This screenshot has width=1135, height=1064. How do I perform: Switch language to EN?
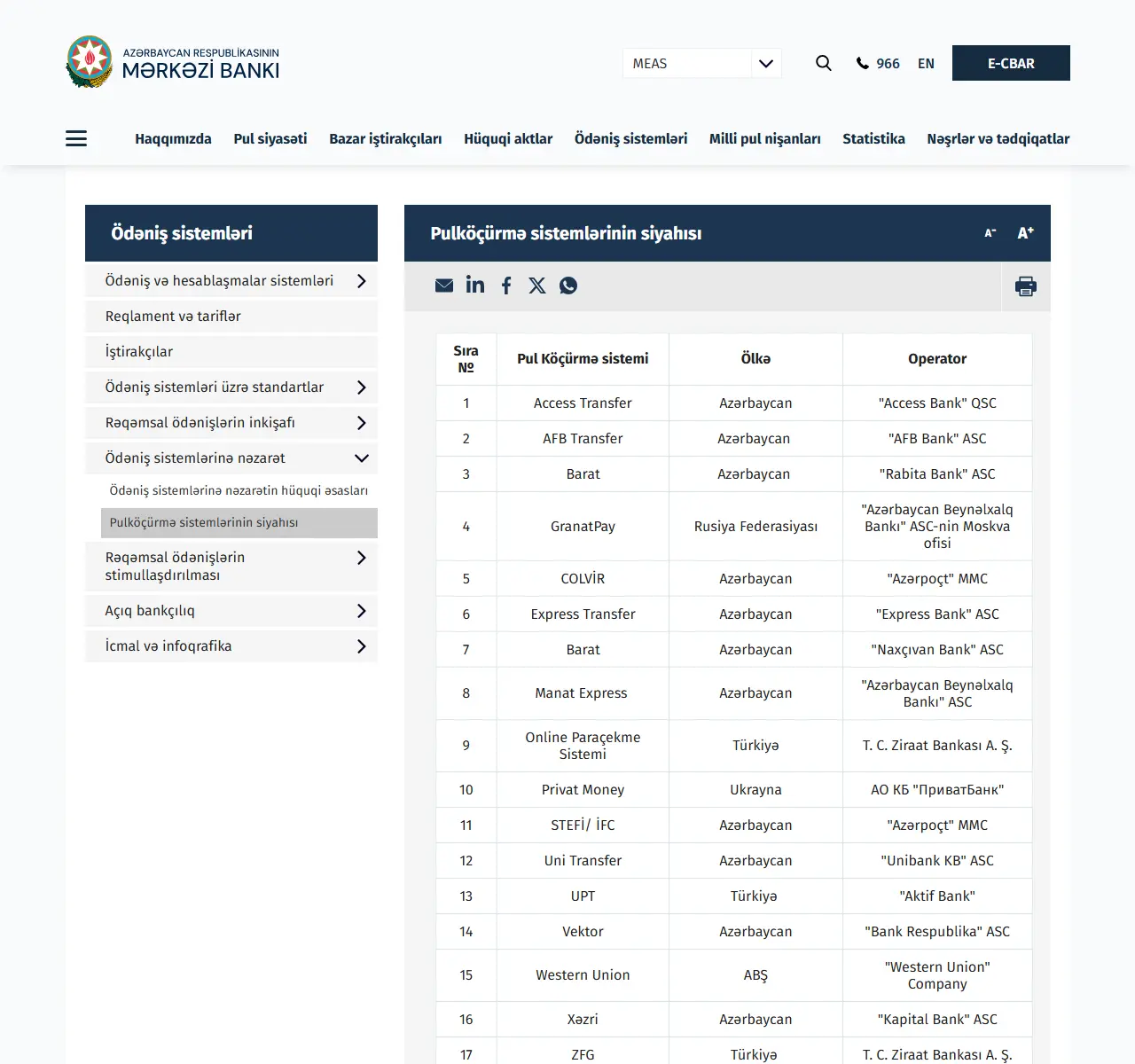point(926,64)
